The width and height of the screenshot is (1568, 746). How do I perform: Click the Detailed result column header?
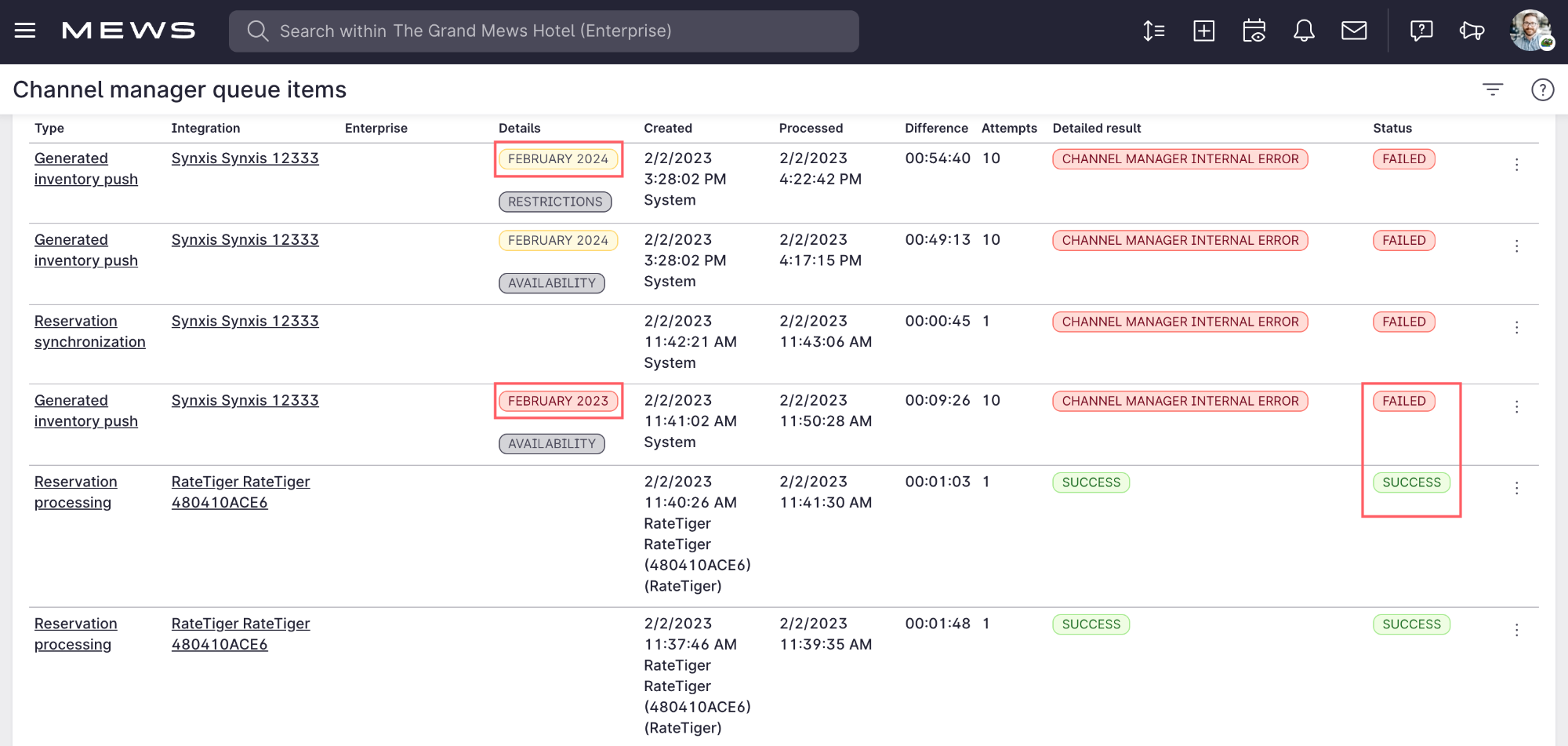pos(1097,128)
